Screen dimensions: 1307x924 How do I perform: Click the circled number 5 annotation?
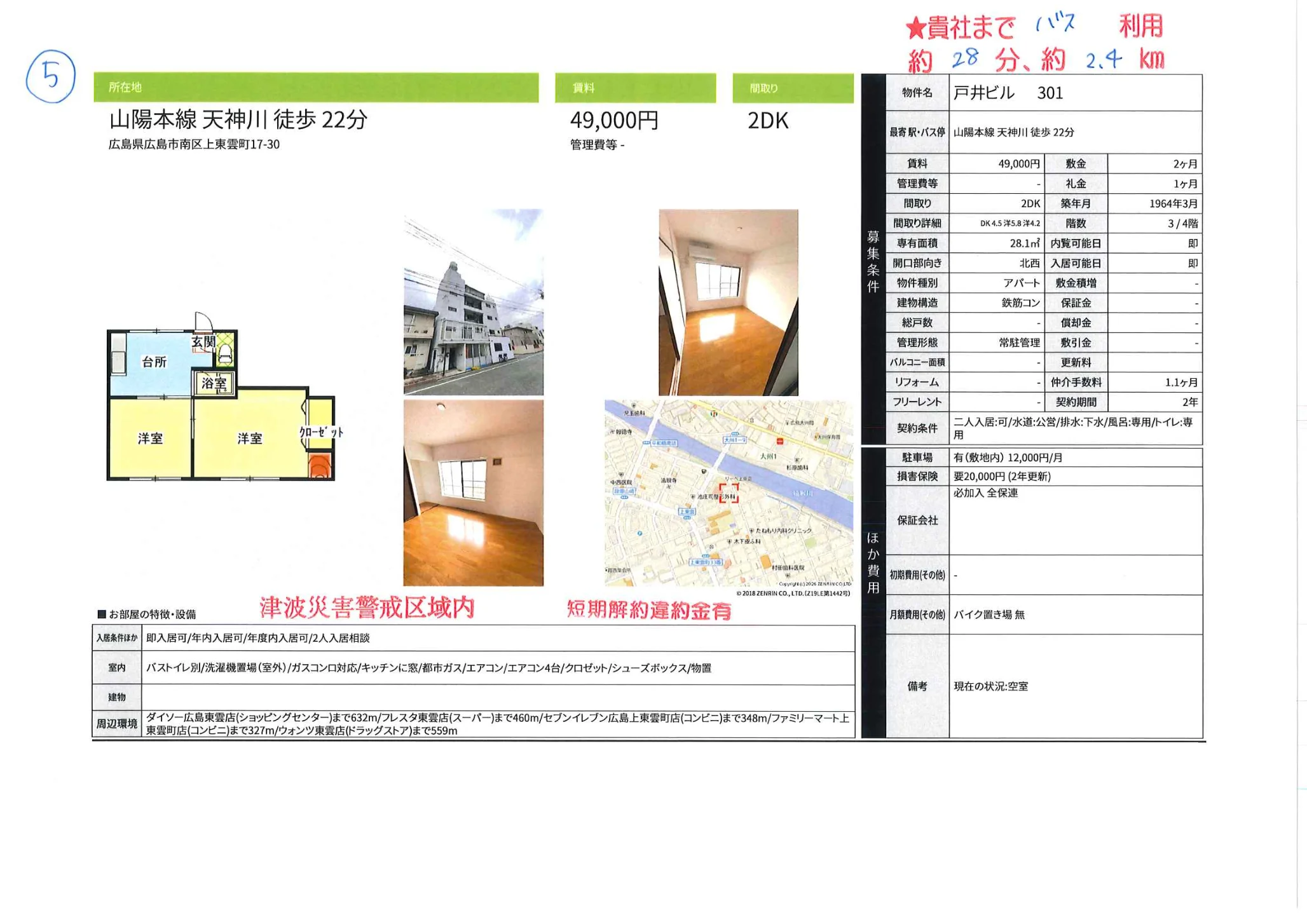51,76
